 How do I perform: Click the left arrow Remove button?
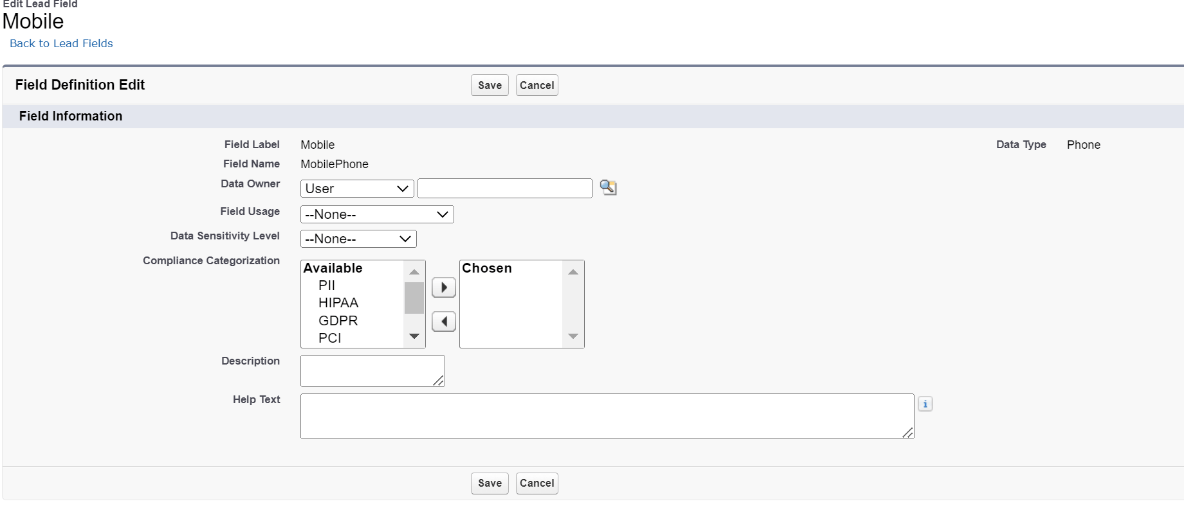click(443, 321)
